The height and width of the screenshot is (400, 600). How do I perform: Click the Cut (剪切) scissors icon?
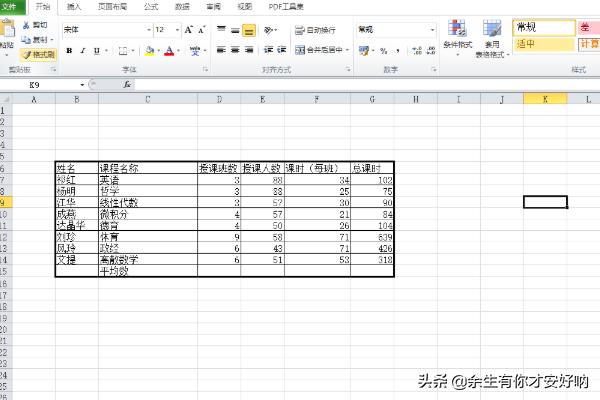coord(26,25)
